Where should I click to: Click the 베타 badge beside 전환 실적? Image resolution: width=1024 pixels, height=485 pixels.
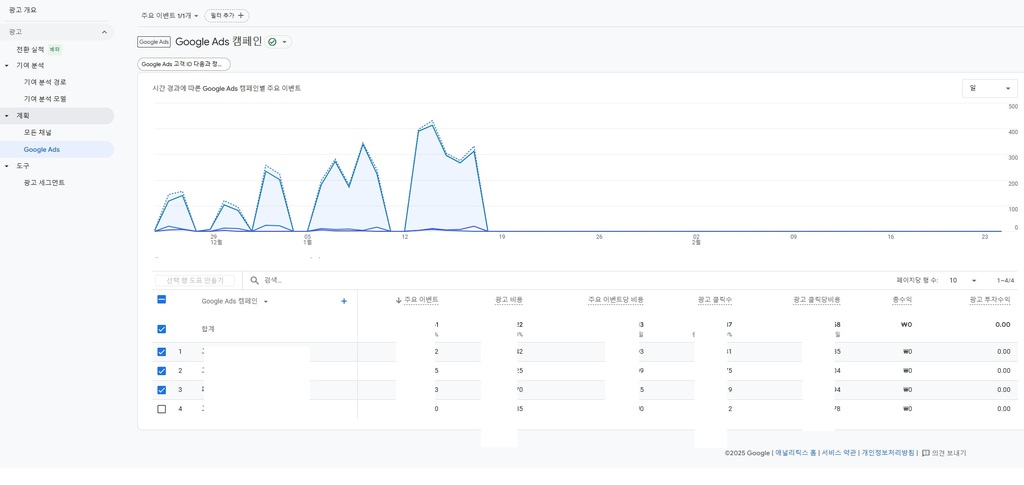(55, 49)
